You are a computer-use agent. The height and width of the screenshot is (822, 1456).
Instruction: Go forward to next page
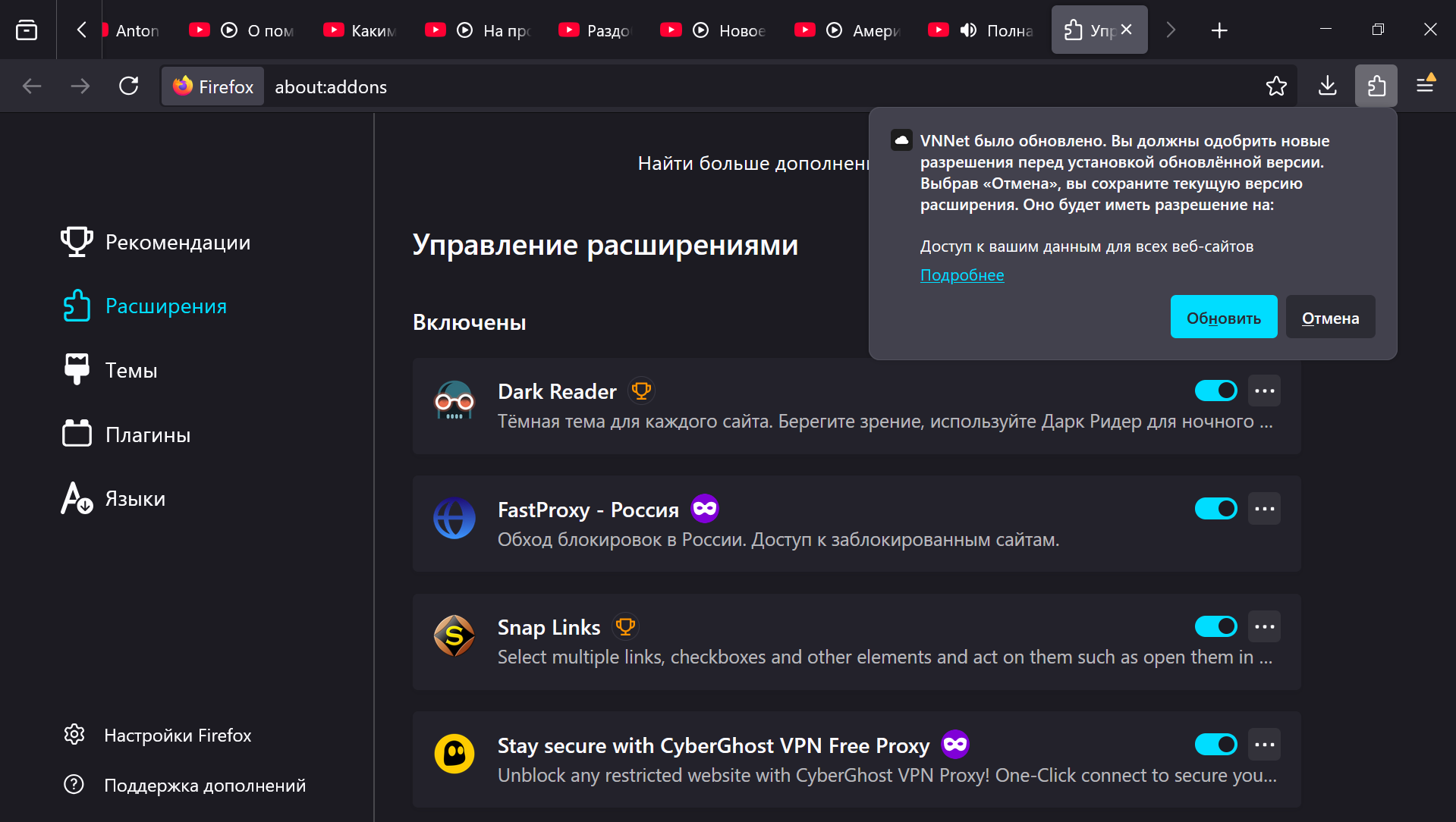(80, 86)
